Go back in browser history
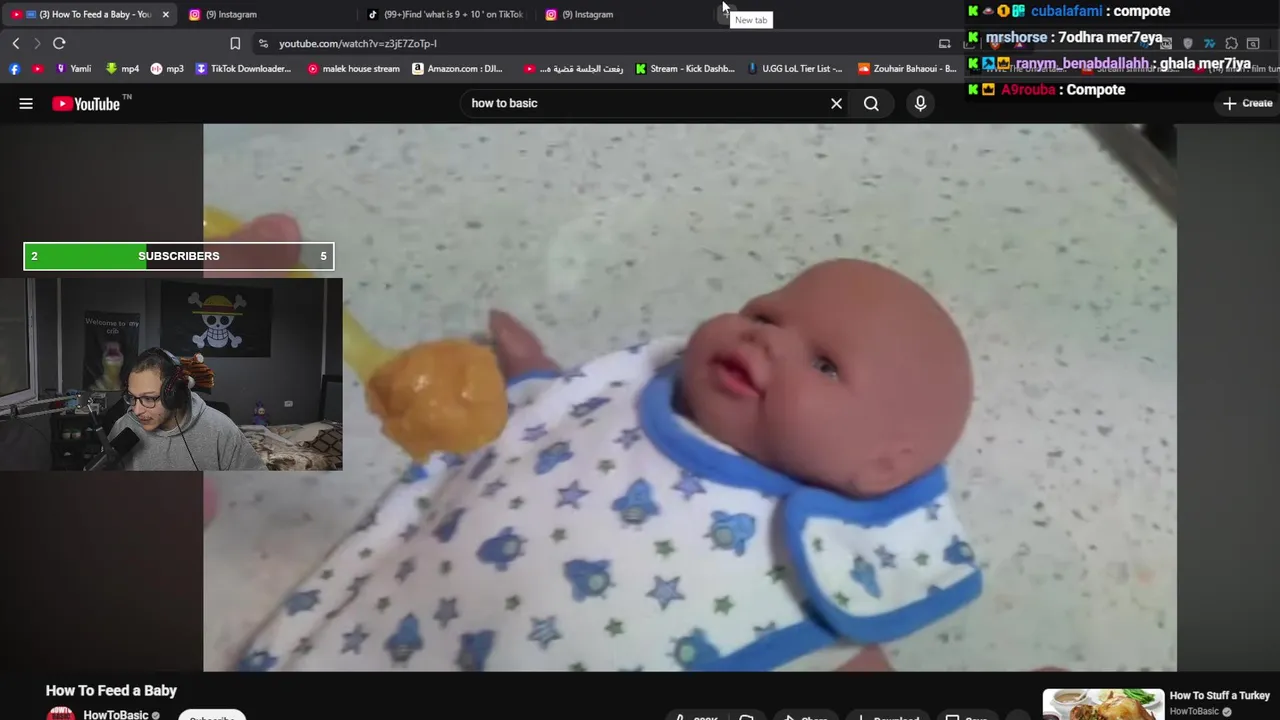Viewport: 1280px width, 720px height. click(x=16, y=43)
